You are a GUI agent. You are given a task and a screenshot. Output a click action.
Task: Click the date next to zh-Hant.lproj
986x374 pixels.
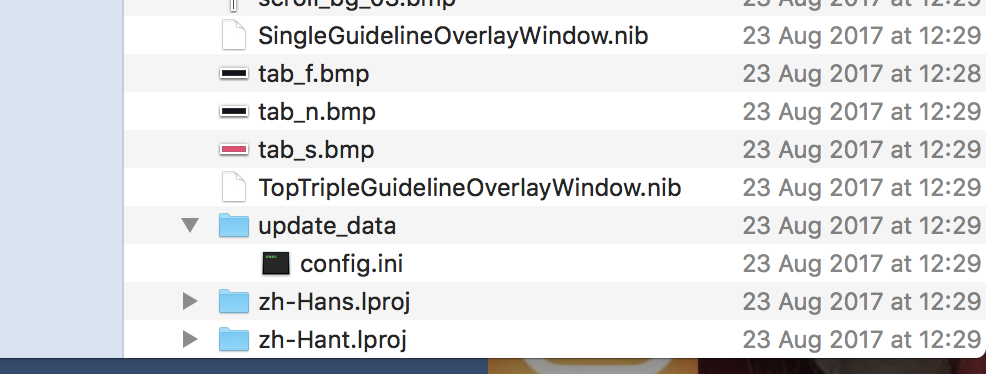(861, 340)
